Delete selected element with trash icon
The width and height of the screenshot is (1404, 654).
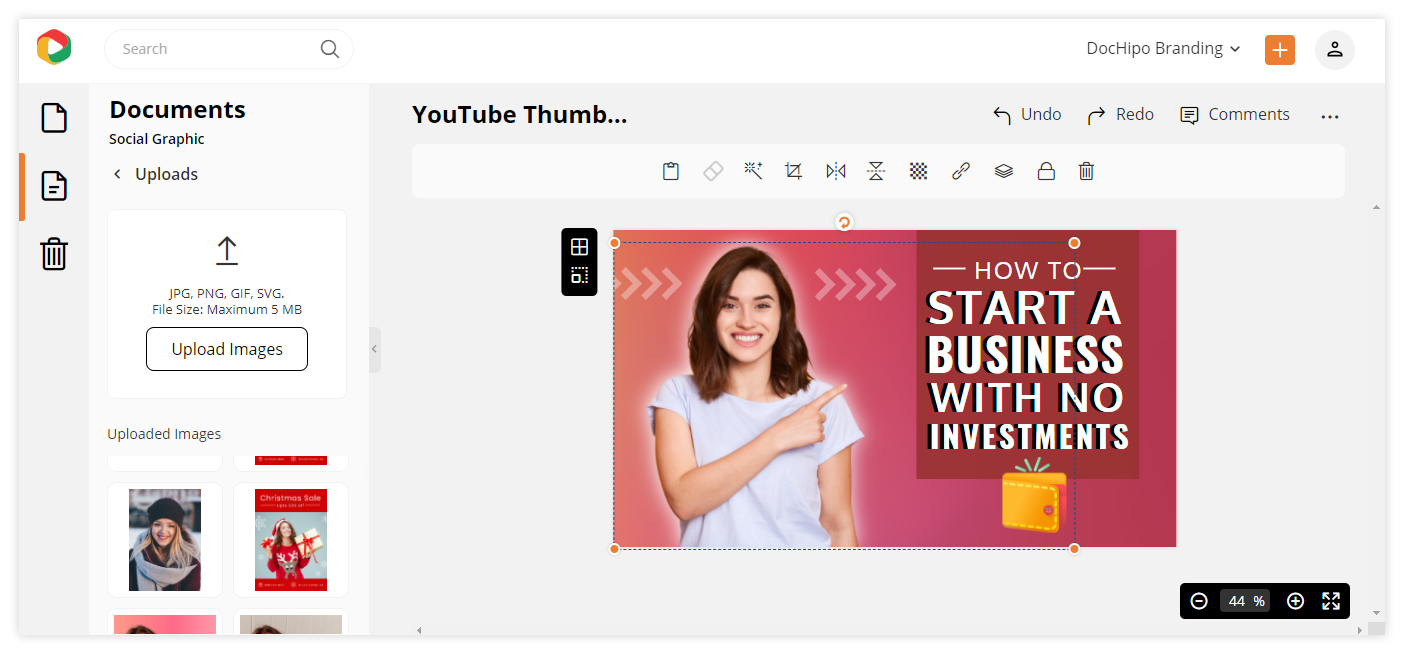[1087, 171]
